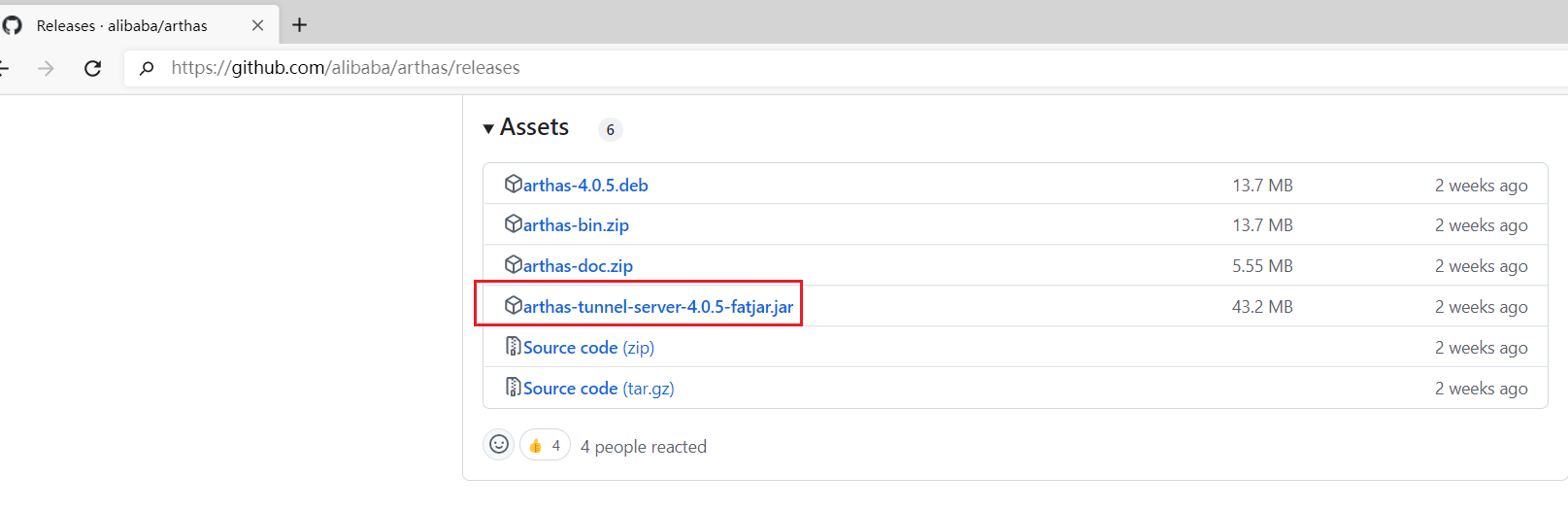
Task: Download arthas-4.0.5.deb
Action: (585, 186)
